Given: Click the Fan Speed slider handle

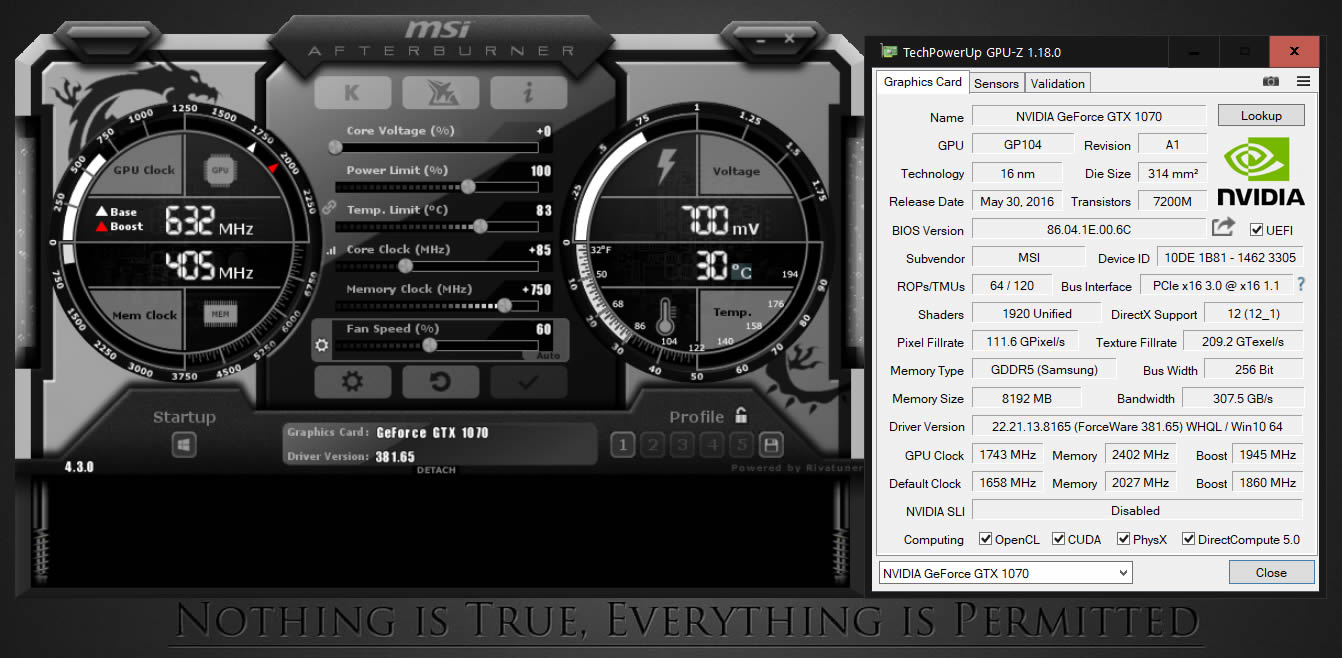Looking at the screenshot, I should (429, 345).
